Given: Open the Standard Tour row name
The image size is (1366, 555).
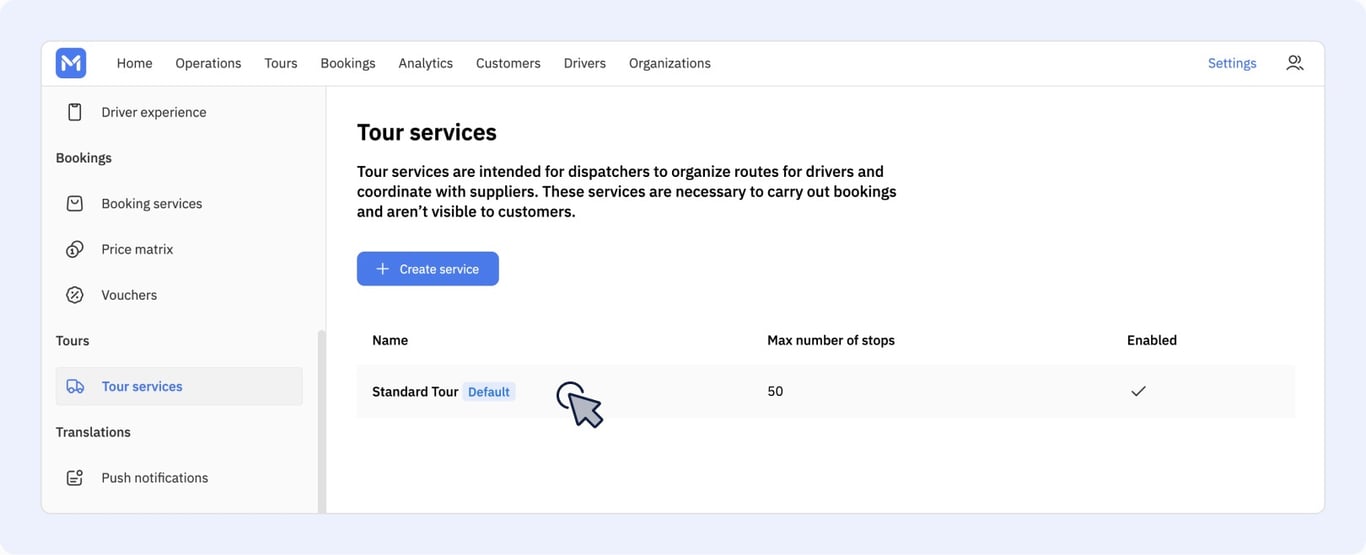Looking at the screenshot, I should click(415, 392).
